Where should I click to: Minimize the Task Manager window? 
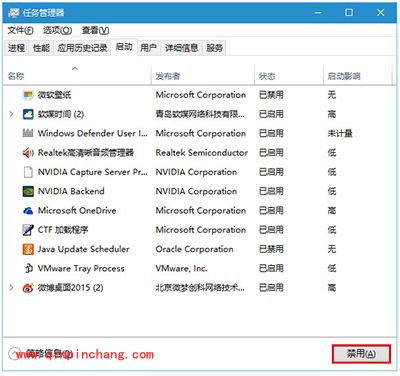coord(318,13)
